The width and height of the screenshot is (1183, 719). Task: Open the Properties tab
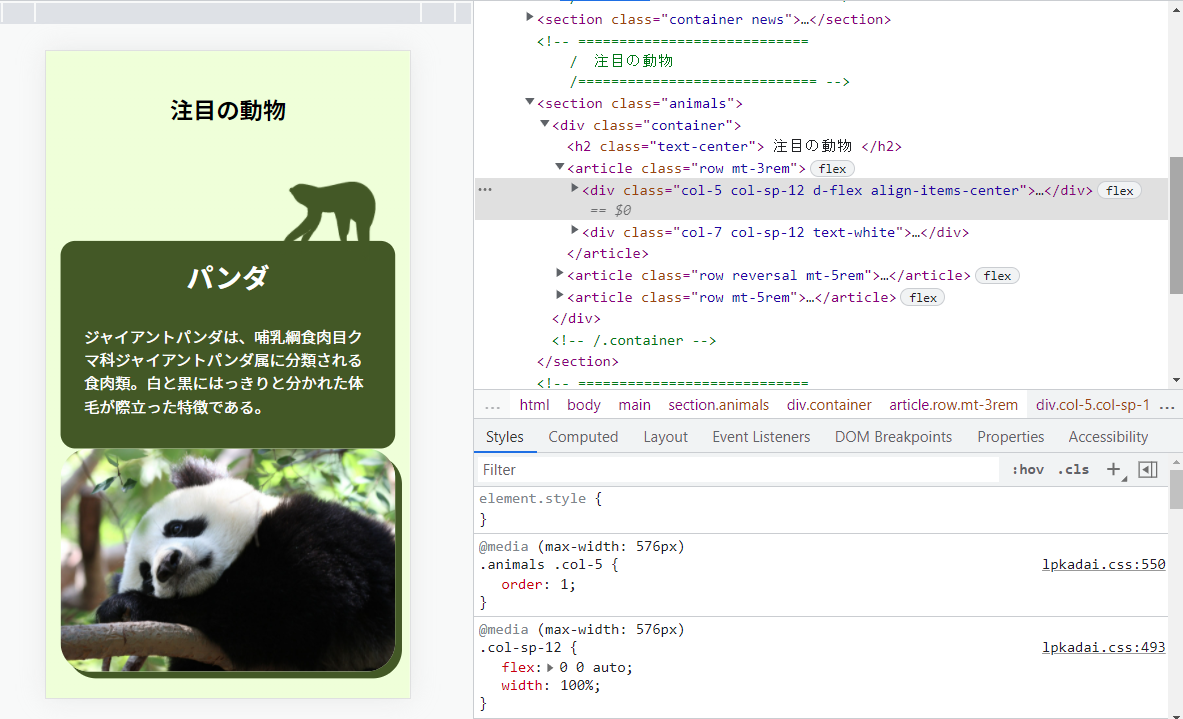click(1011, 437)
